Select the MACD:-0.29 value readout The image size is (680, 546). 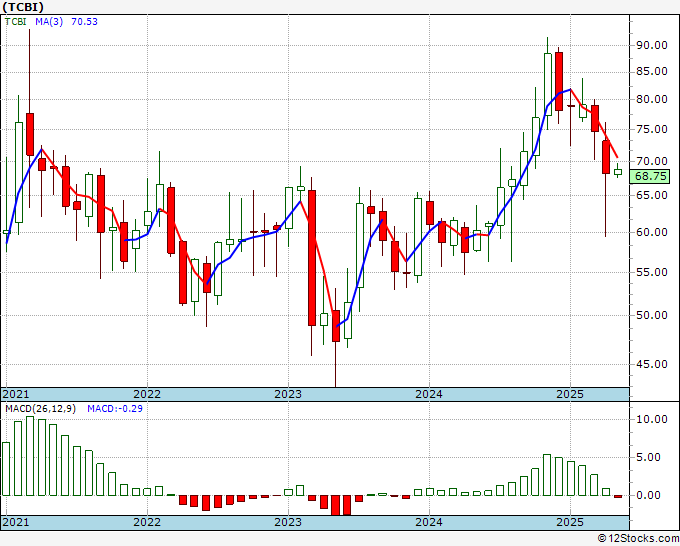pyautogui.click(x=115, y=409)
